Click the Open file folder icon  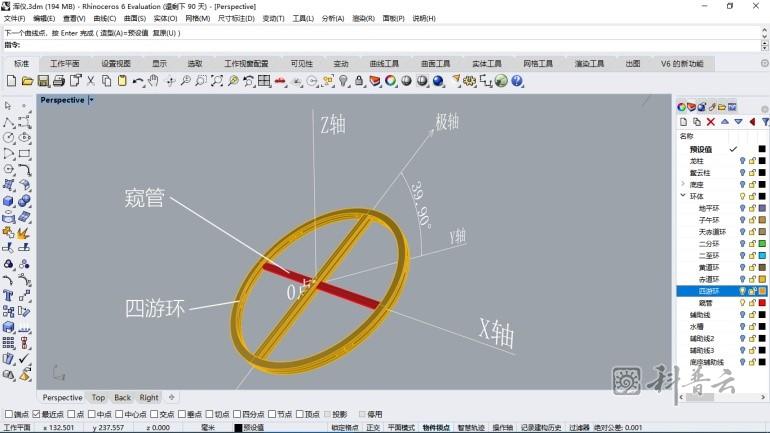tap(27, 81)
